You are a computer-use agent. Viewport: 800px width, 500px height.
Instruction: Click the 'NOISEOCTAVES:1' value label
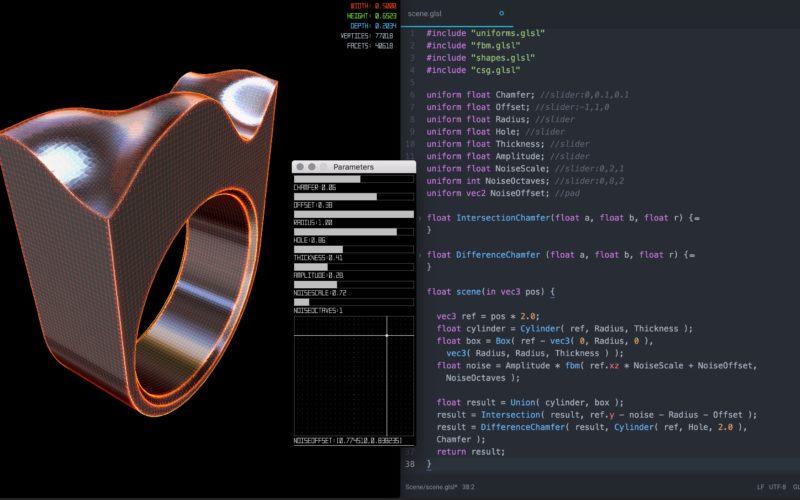click(x=318, y=311)
